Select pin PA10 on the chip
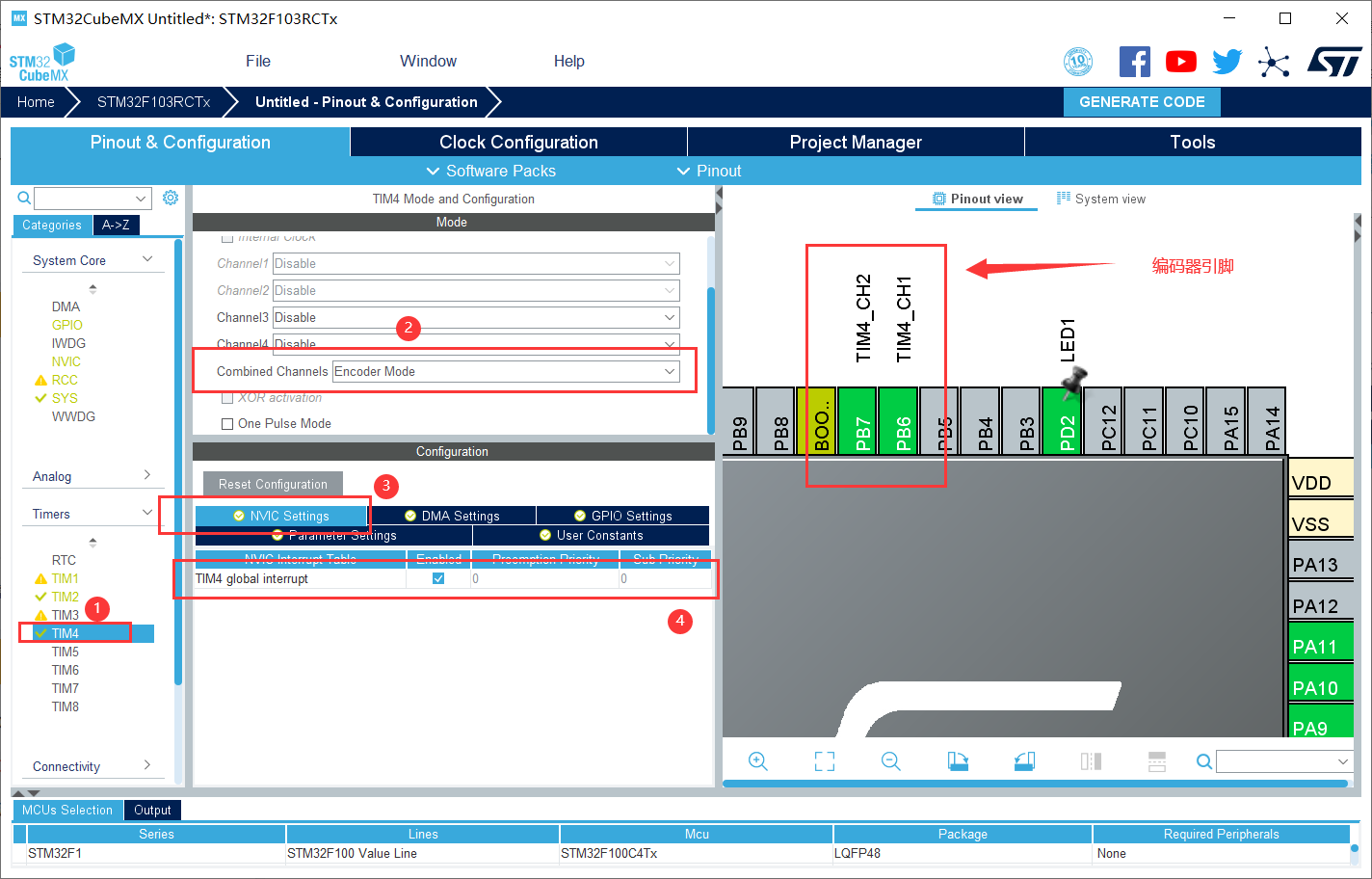This screenshot has width=1372, height=879. (1321, 684)
